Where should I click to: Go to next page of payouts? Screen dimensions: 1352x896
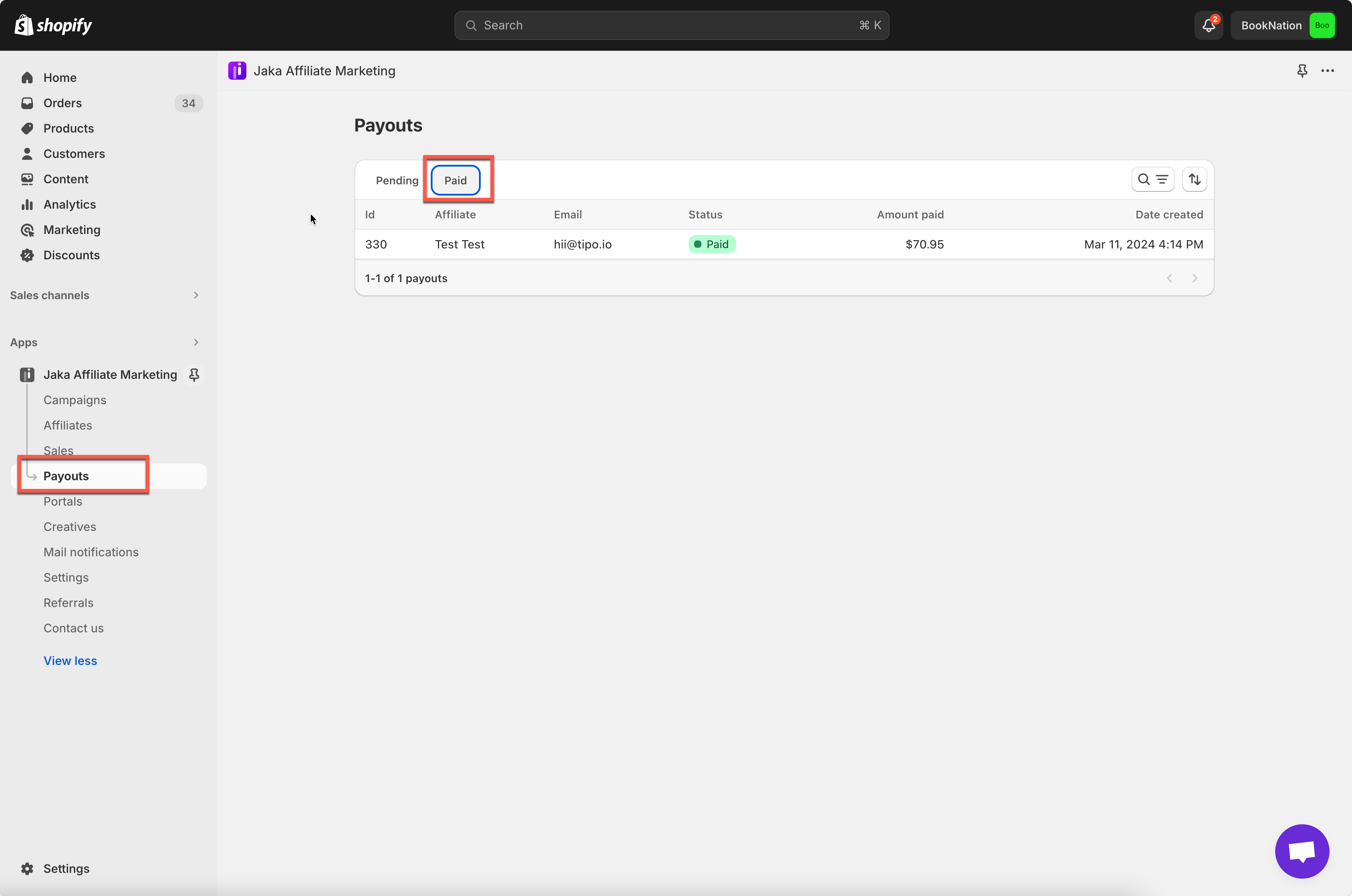click(x=1194, y=278)
